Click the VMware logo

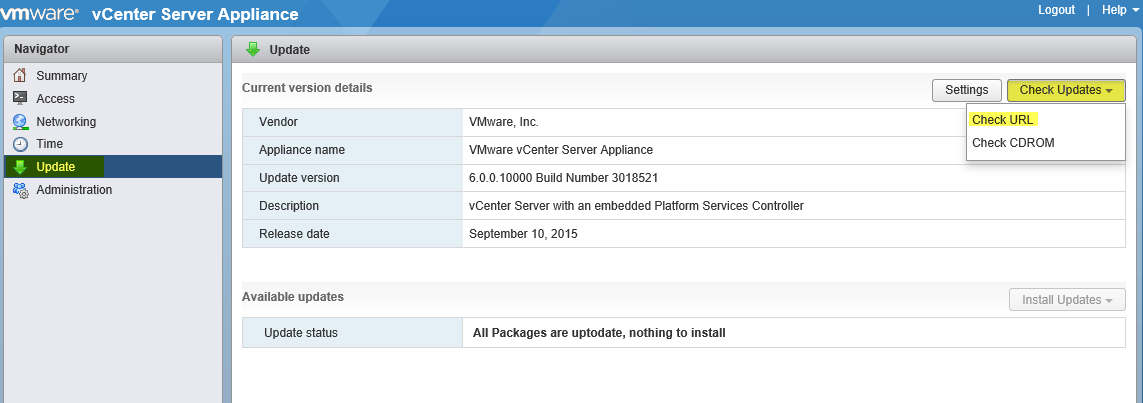[40, 12]
